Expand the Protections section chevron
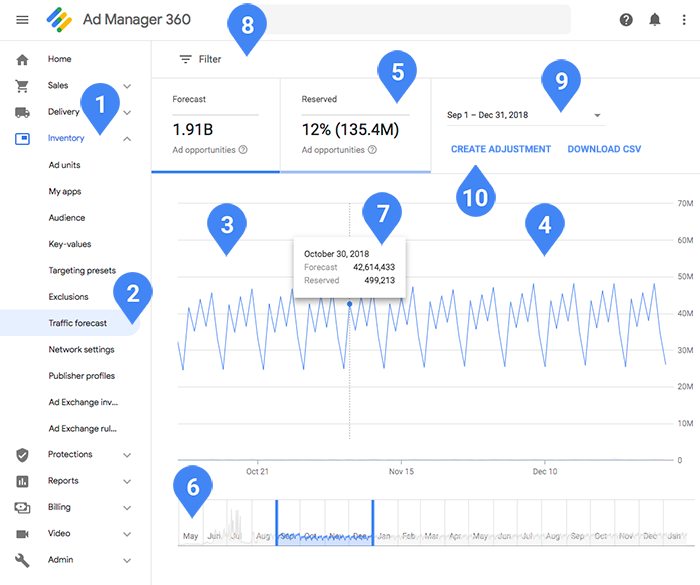700x585 pixels. [127, 455]
